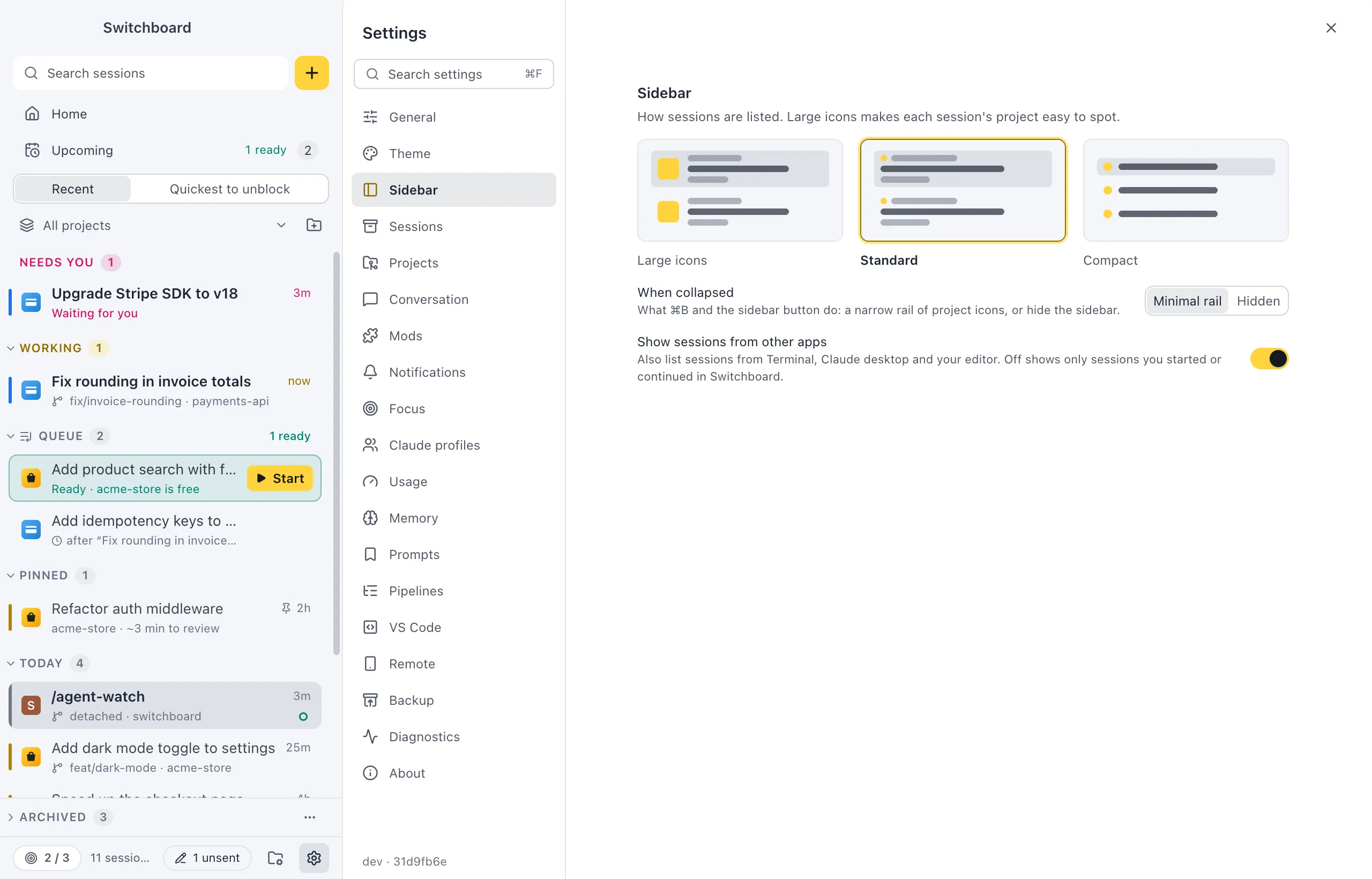Collapse the PINNED section
Screen dimensions: 1372x879
(x=10, y=575)
